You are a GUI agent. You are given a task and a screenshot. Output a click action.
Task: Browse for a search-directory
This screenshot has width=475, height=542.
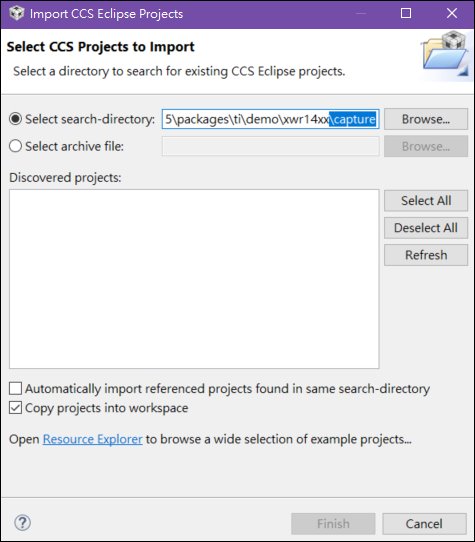(426, 119)
